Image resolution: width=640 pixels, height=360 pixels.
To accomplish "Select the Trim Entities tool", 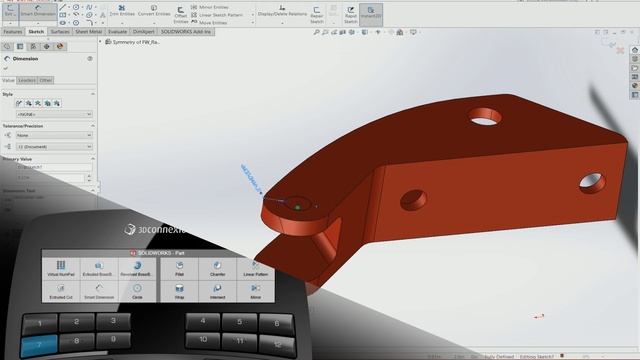I will pos(122,11).
